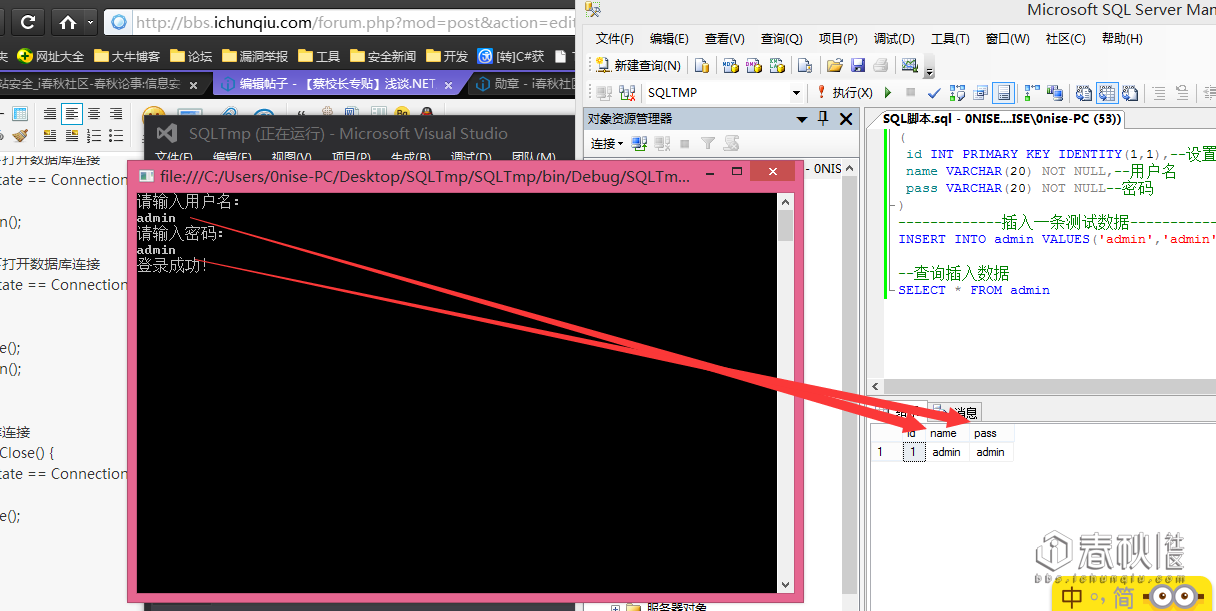Expand the SSMS standard toolbar overflow arrow
Image resolution: width=1216 pixels, height=611 pixels.
click(929, 67)
